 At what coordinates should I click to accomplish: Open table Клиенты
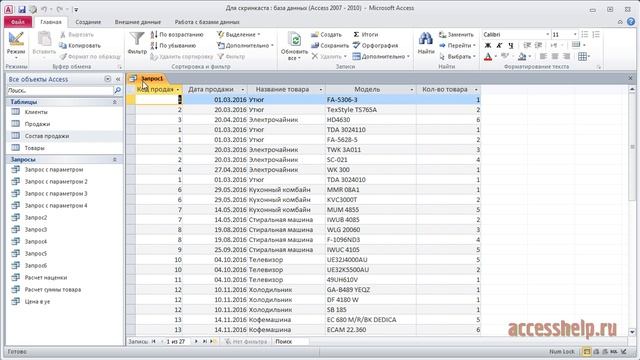coord(36,112)
